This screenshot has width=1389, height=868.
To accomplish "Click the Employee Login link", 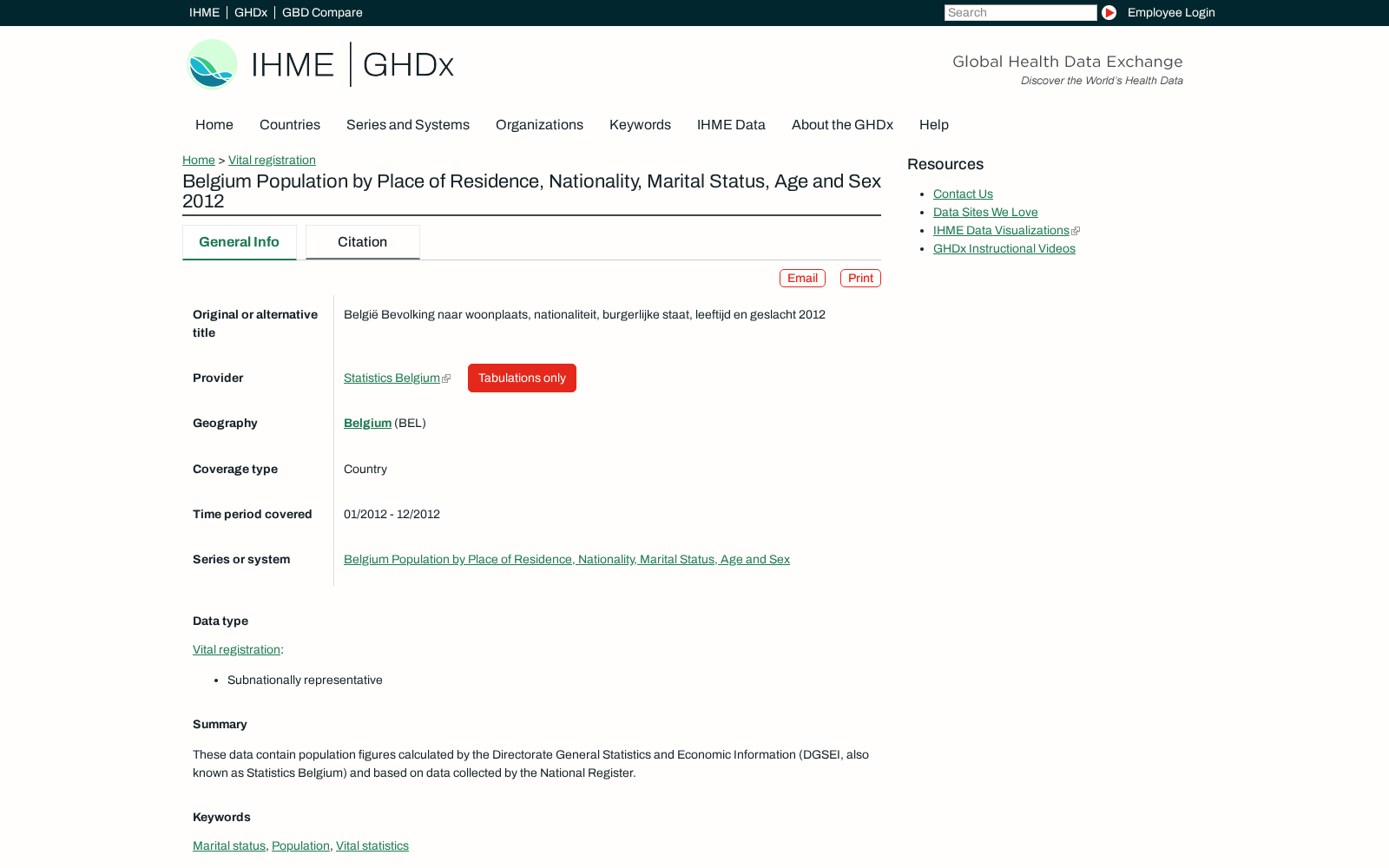I will pos(1171,12).
